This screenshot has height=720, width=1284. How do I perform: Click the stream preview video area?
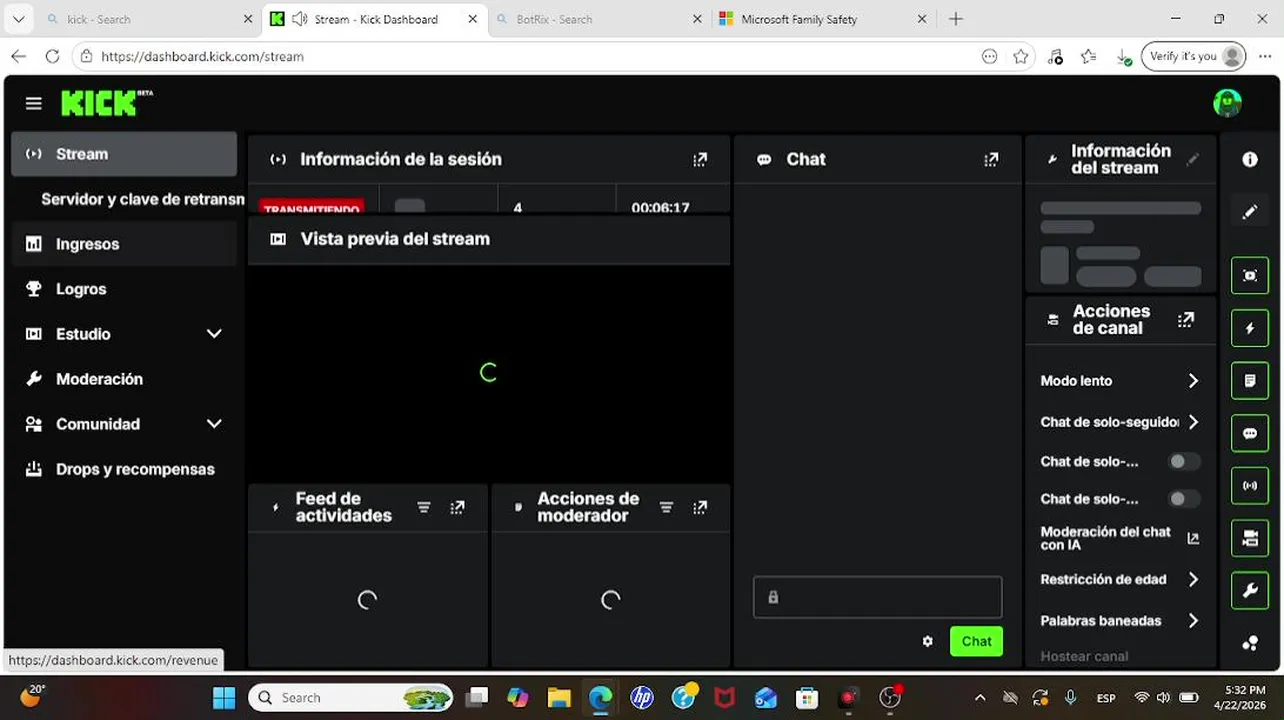click(x=489, y=372)
